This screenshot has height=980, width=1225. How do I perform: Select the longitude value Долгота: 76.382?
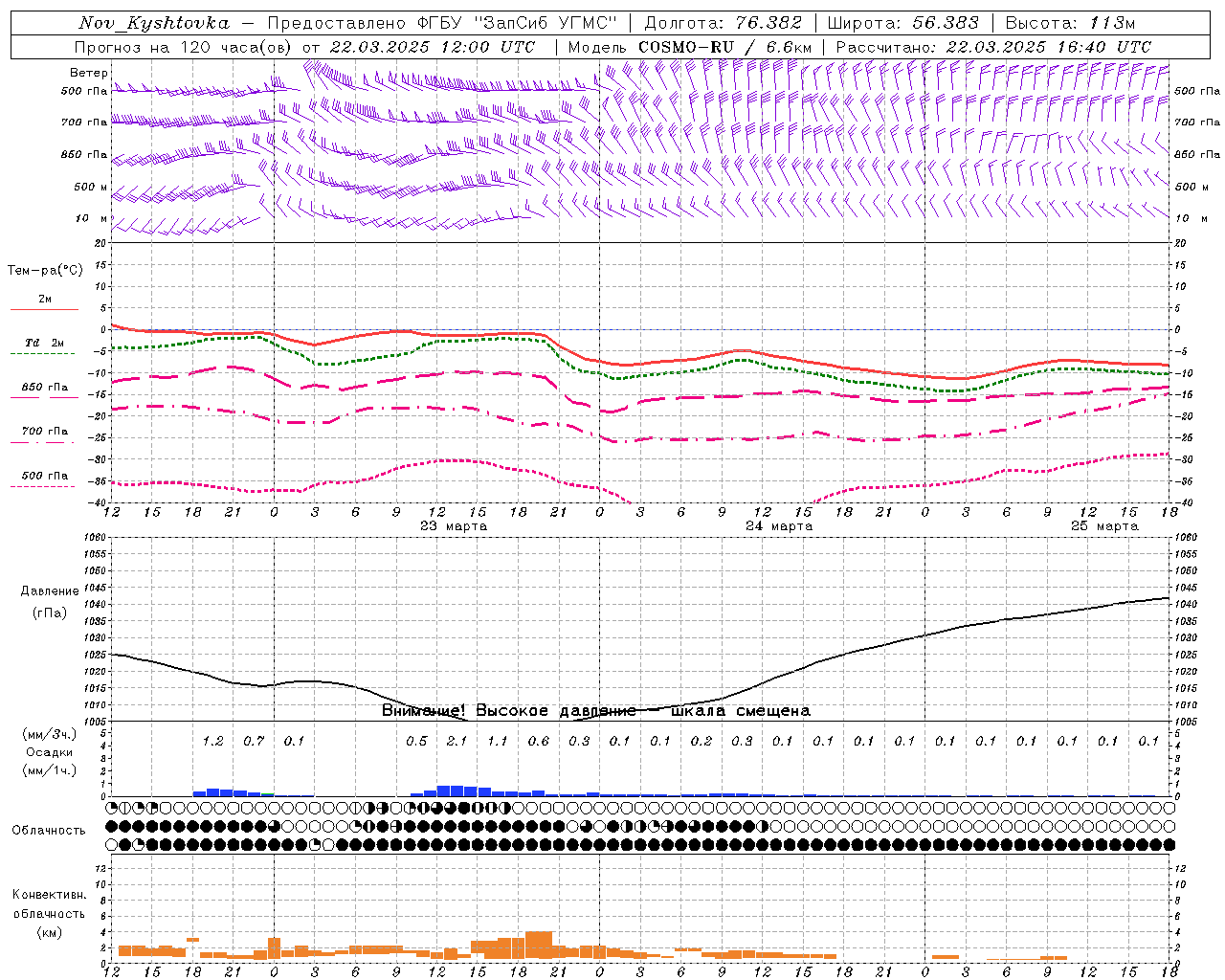click(x=724, y=23)
